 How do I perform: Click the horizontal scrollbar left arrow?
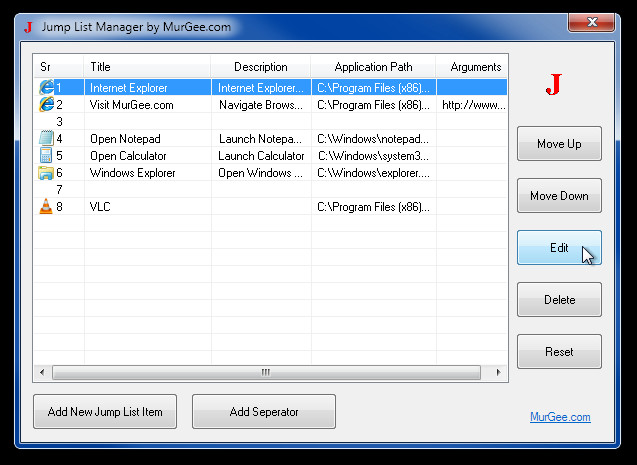42,372
